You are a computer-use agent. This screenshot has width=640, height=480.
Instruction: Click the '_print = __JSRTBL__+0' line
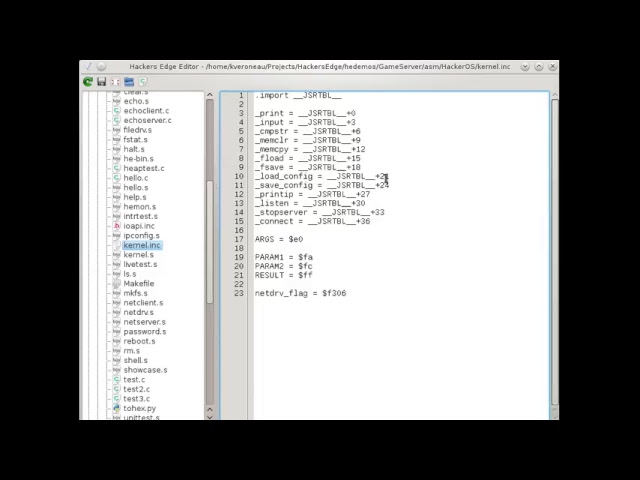(x=305, y=113)
